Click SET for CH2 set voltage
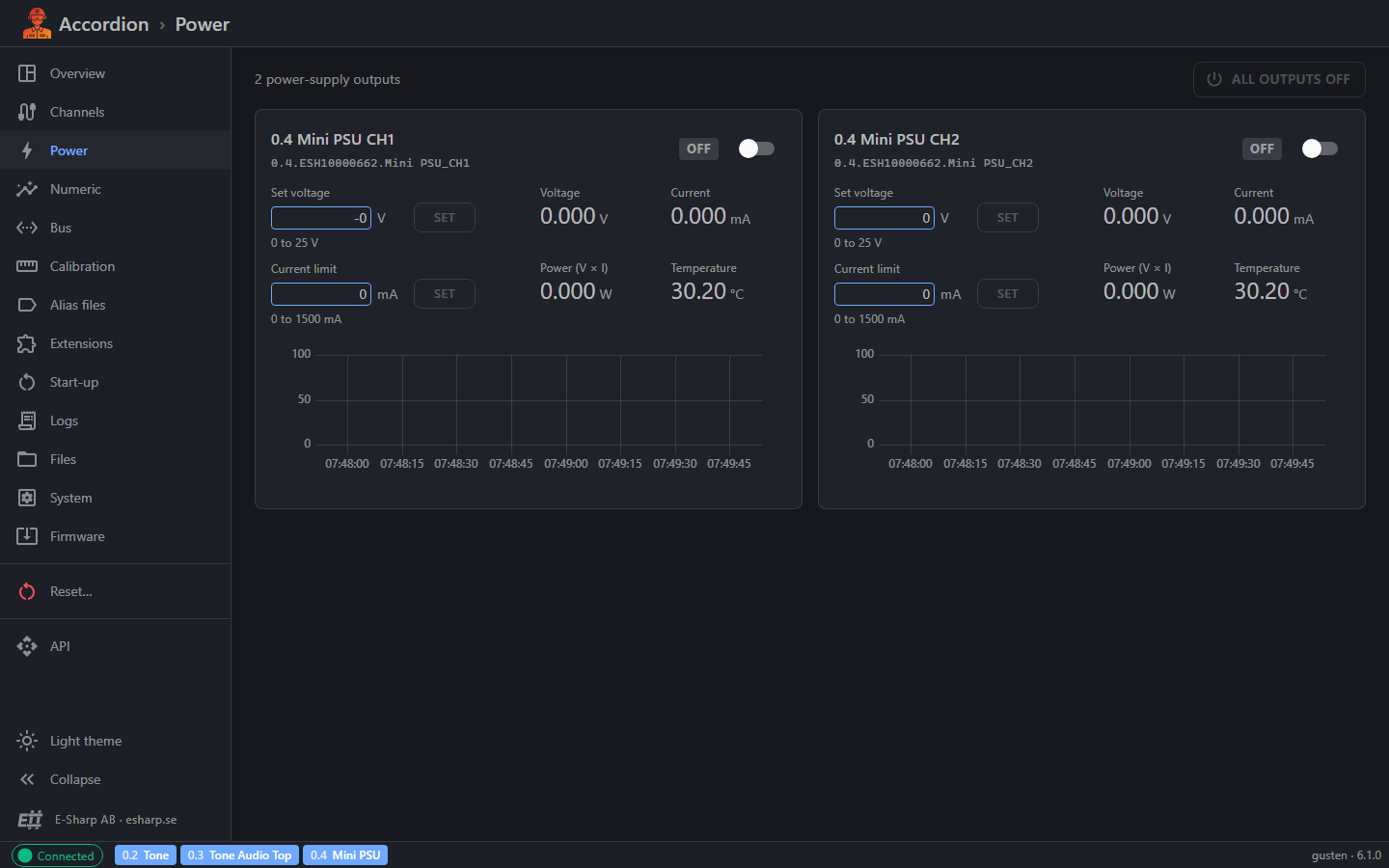Screen dimensions: 1389x868 1008,218
